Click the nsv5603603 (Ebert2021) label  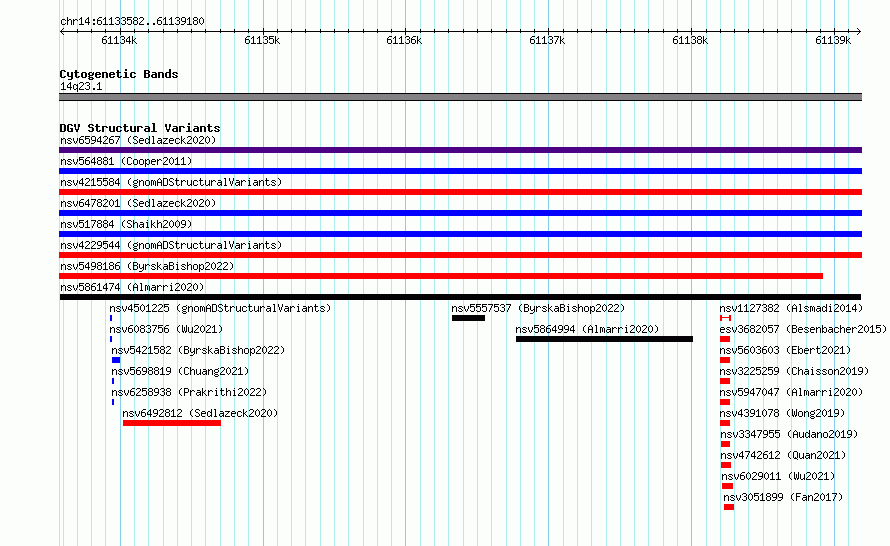pos(785,350)
